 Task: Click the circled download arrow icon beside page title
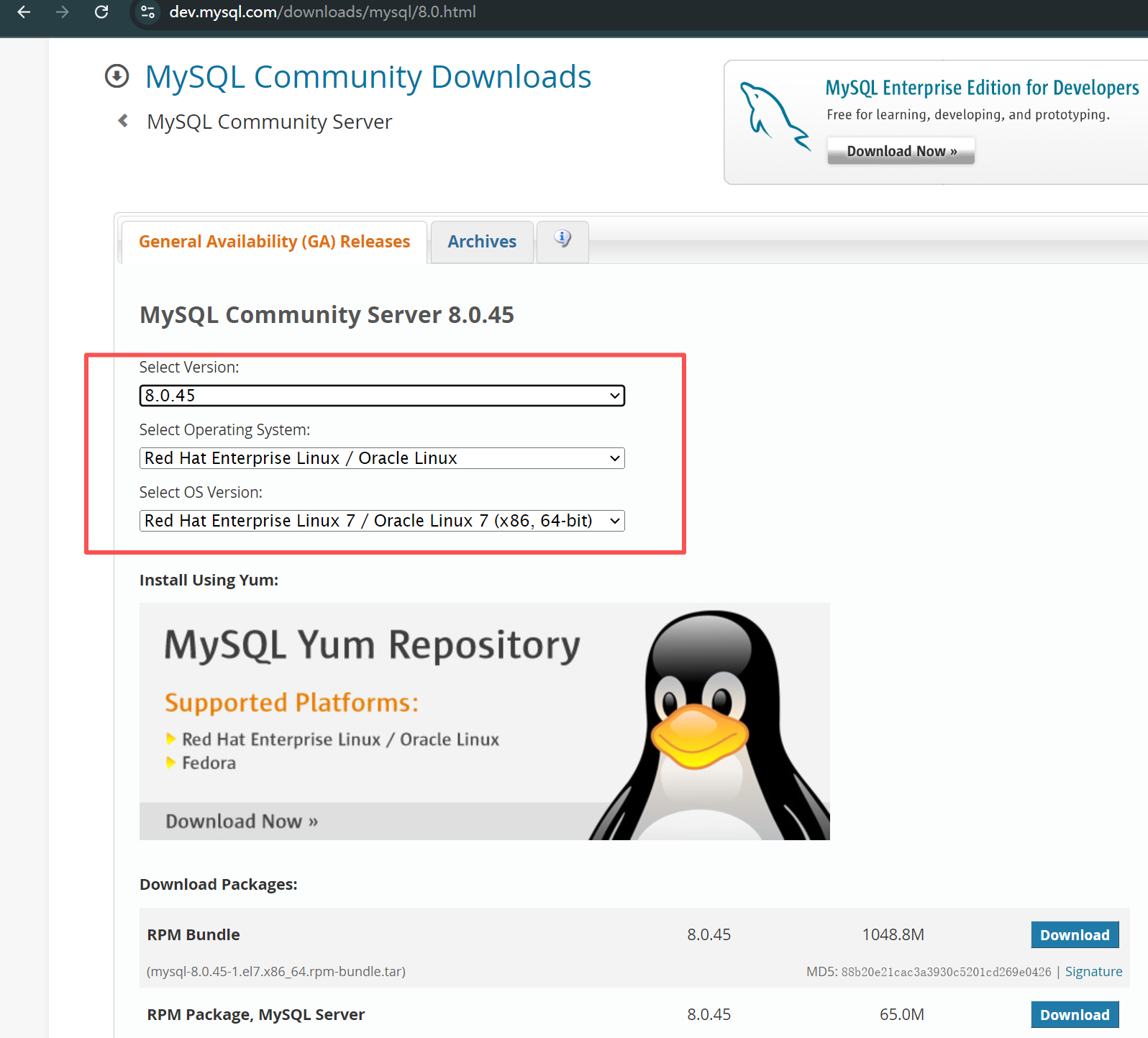(117, 76)
